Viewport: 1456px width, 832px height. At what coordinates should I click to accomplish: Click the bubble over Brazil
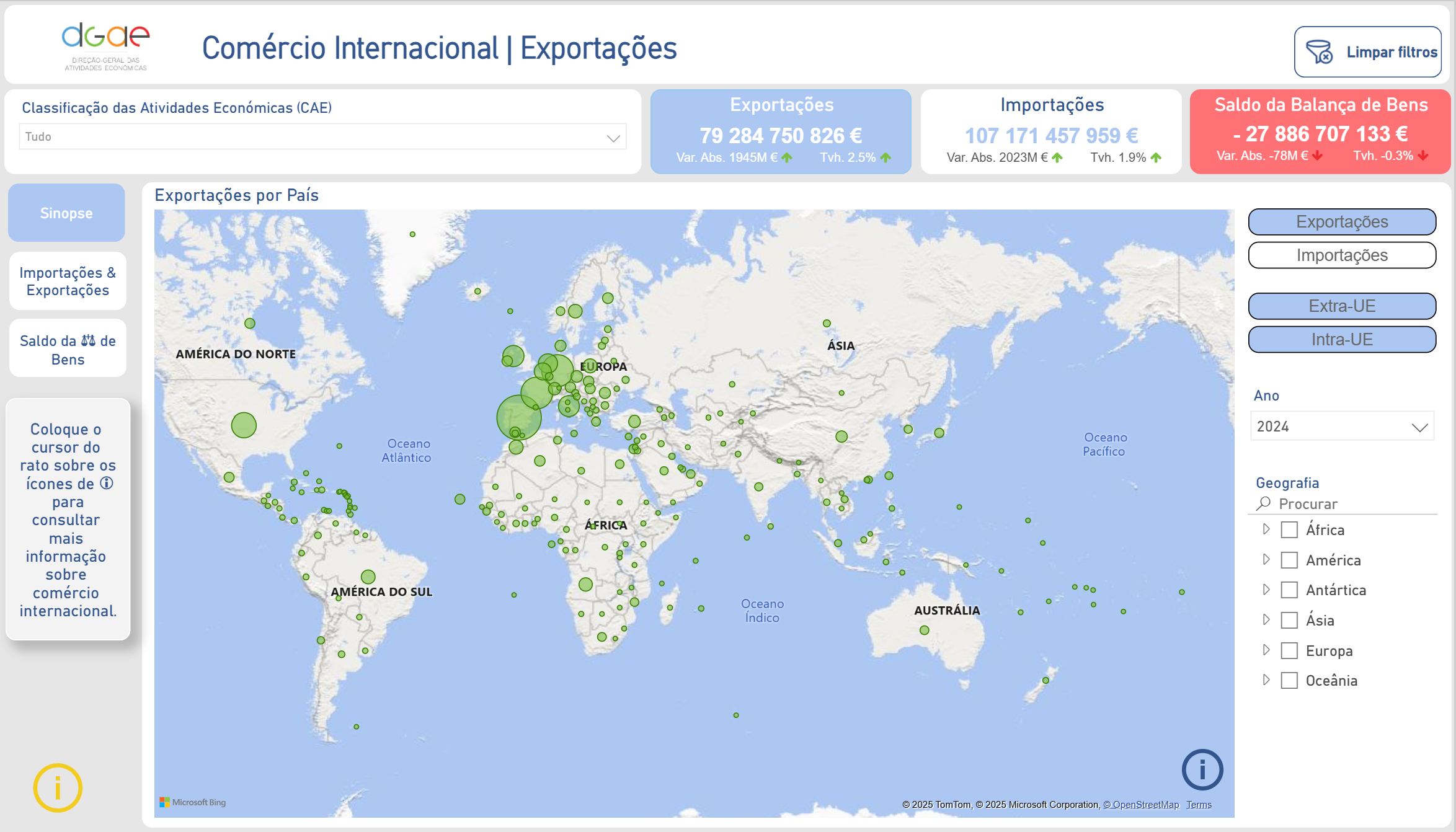pos(368,577)
